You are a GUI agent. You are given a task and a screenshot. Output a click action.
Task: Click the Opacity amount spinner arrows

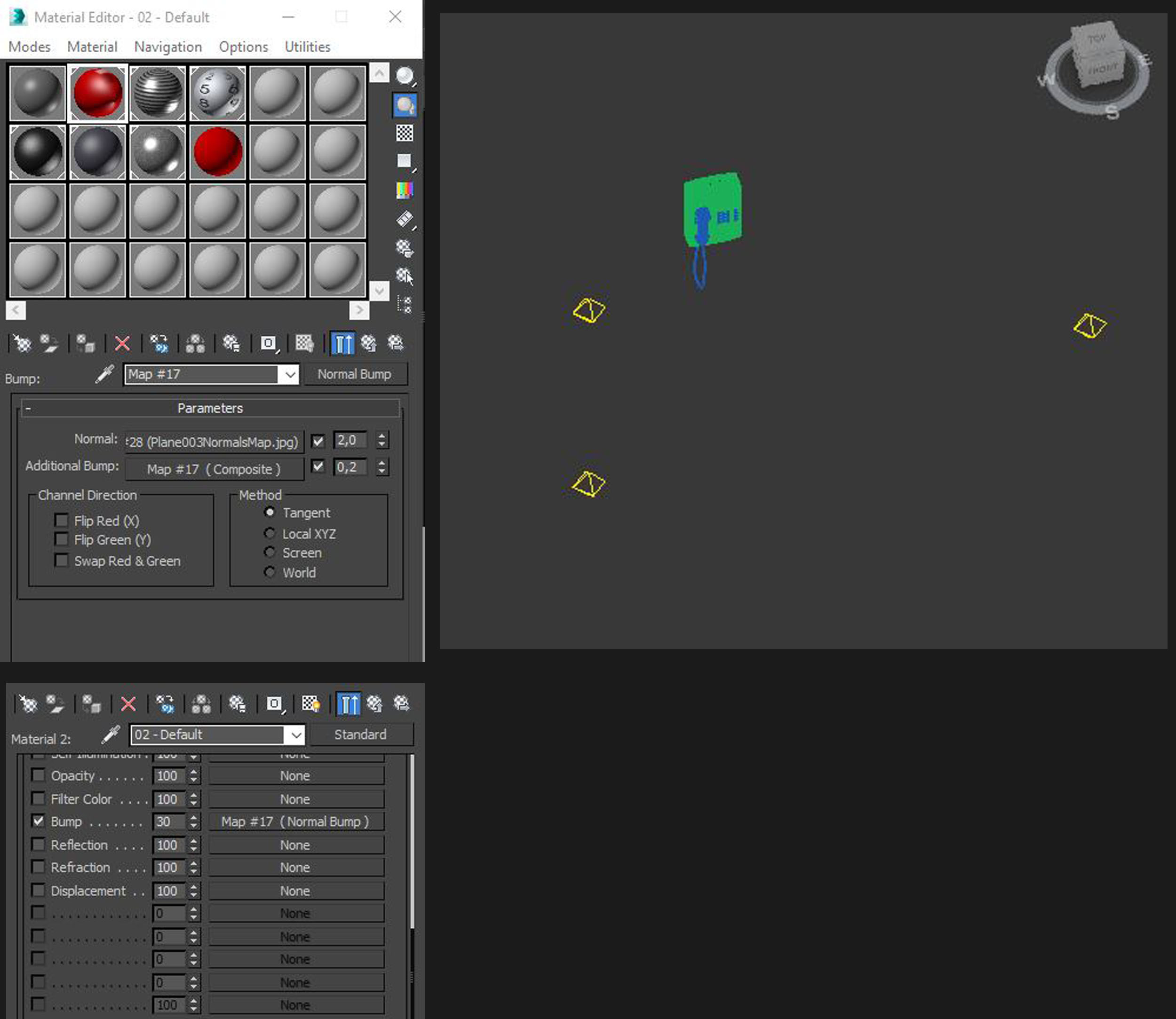[x=193, y=775]
